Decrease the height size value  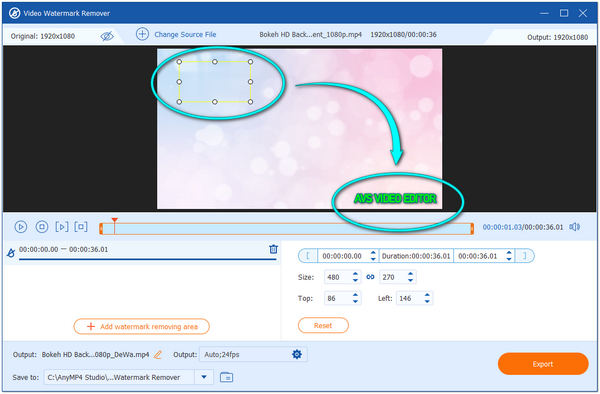click(411, 280)
